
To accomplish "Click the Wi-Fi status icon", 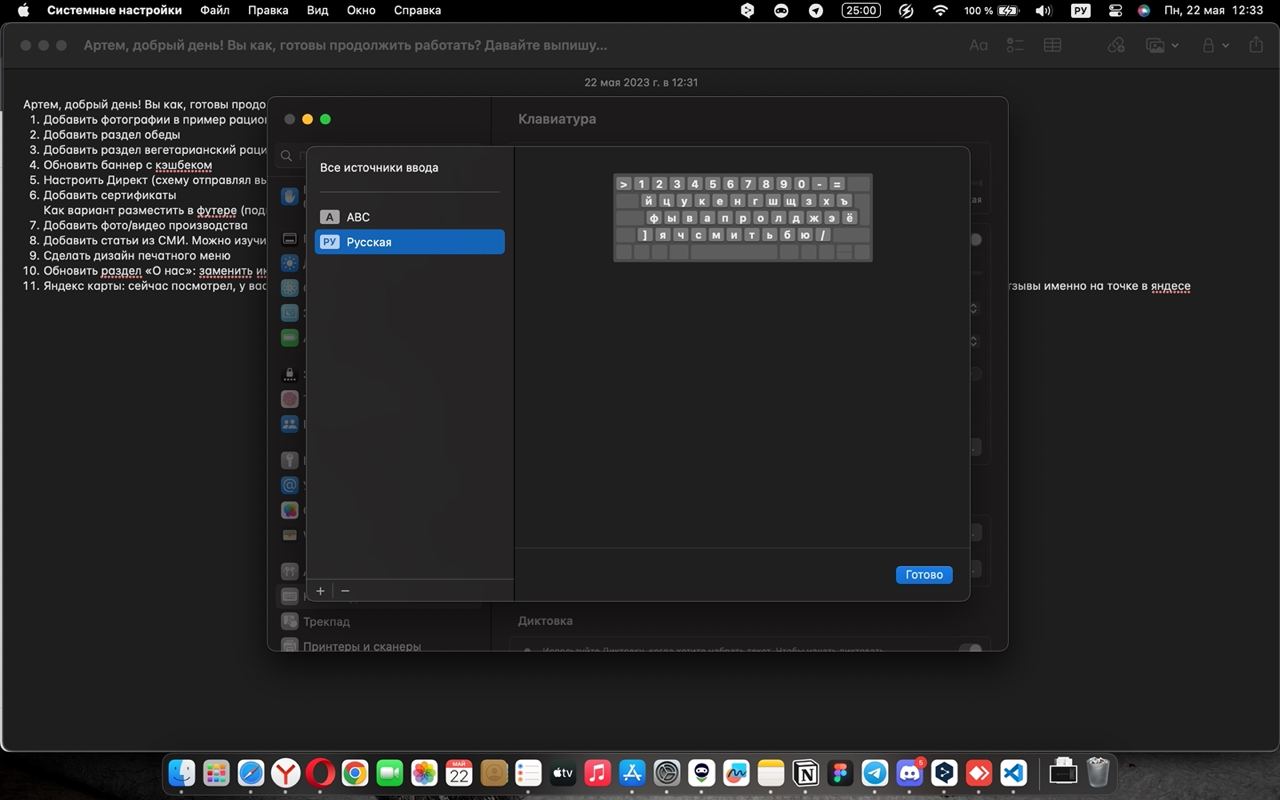I will click(940, 10).
